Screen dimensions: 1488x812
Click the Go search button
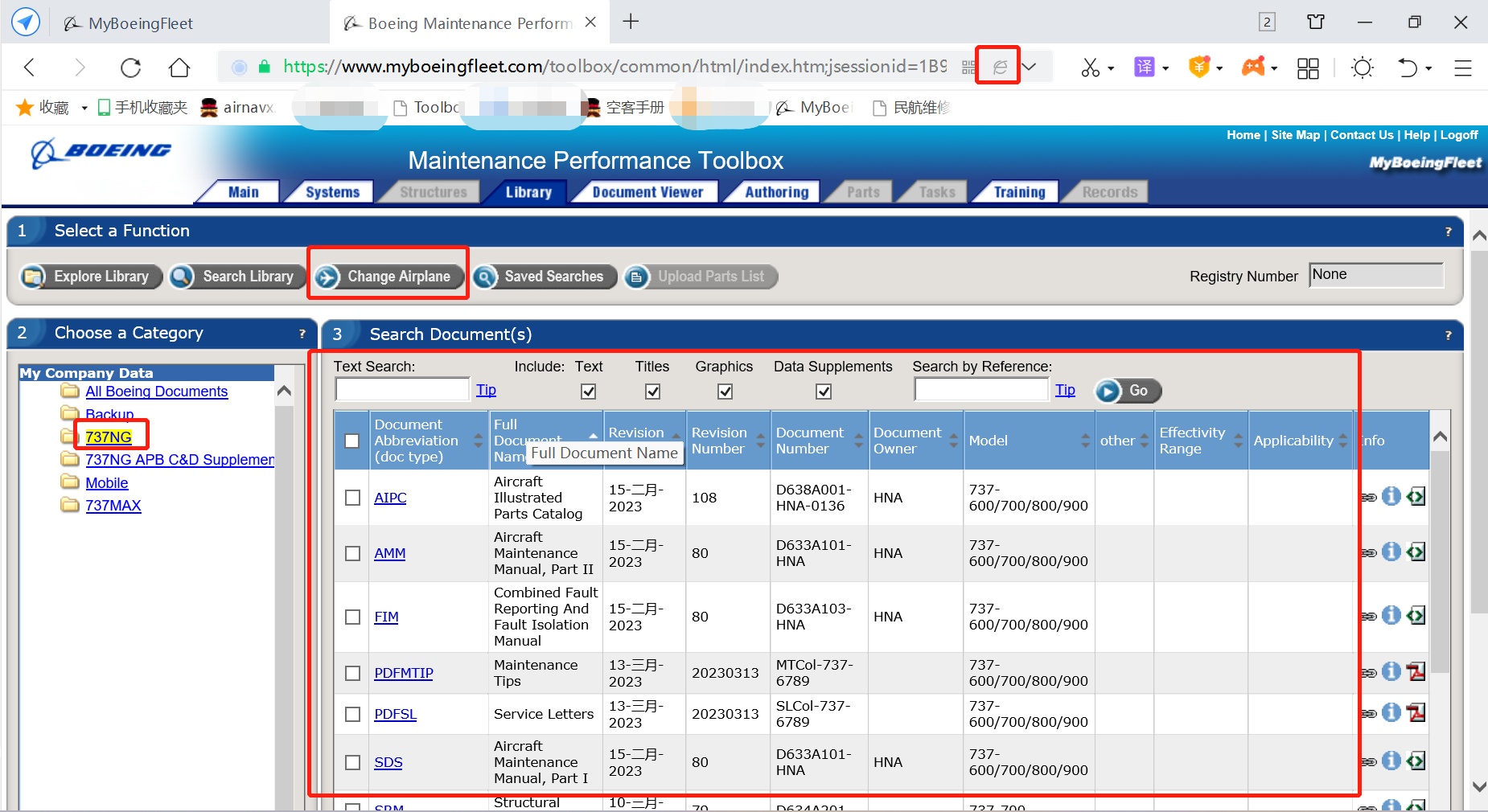(x=1128, y=391)
